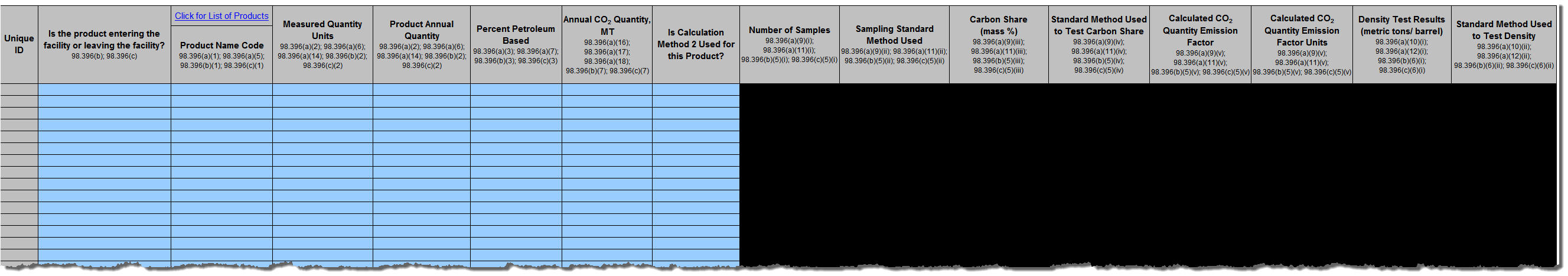Viewport: 1568px width, 276px height.
Task: Select the 'Density Test Results' header
Action: (x=1402, y=44)
